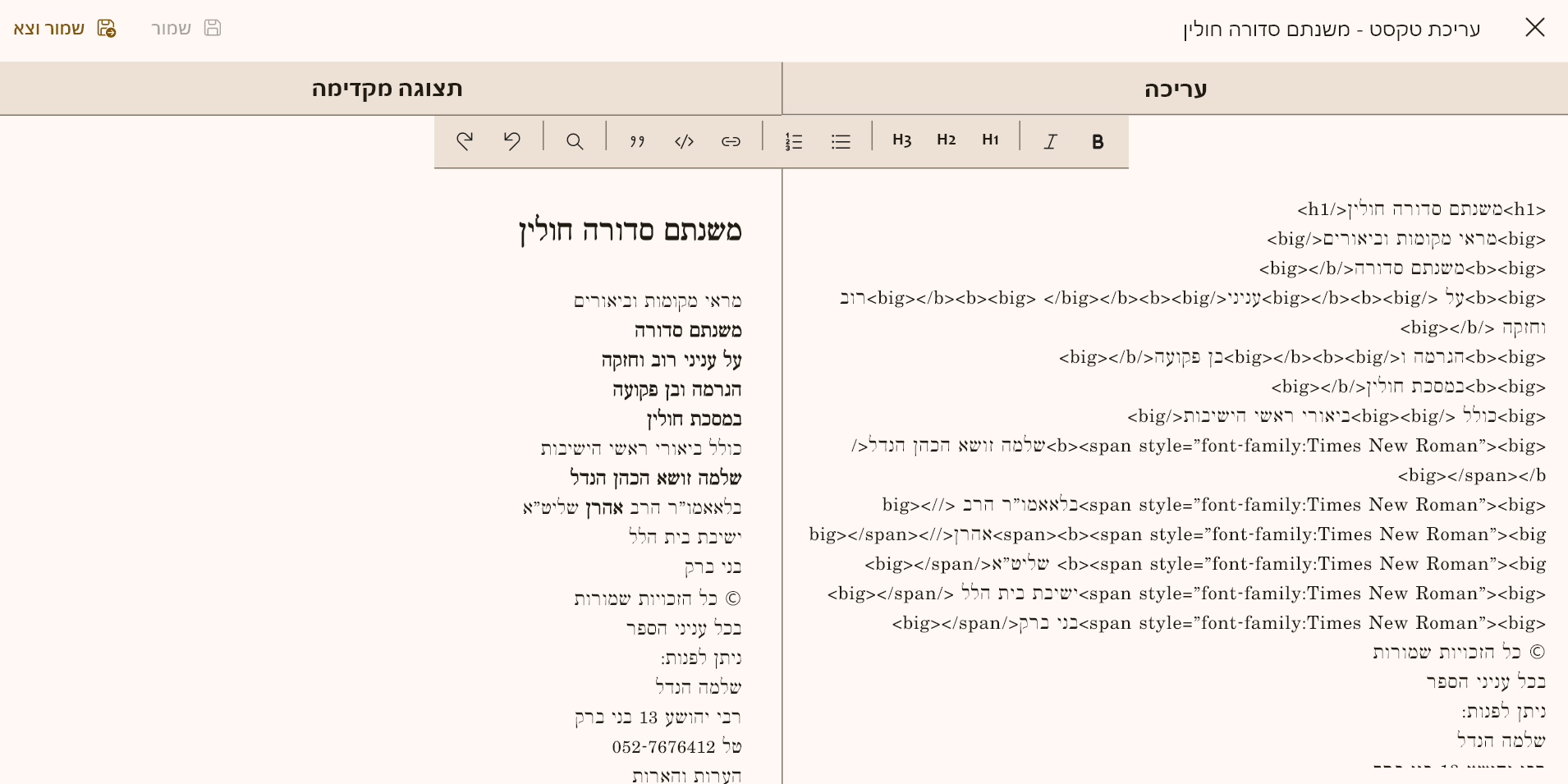Open search with the magnifier icon
The height and width of the screenshot is (784, 1568).
click(575, 141)
